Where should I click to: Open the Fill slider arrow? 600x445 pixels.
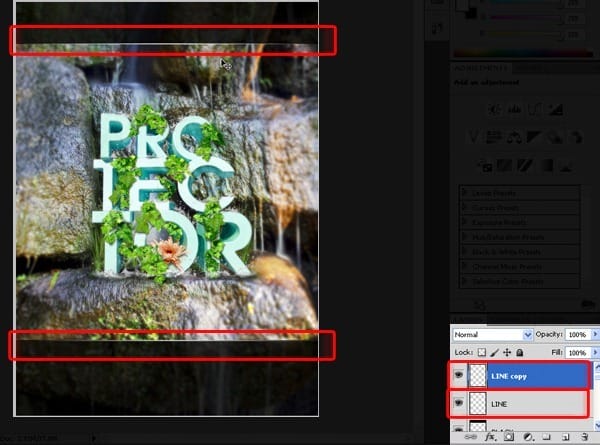(x=595, y=352)
